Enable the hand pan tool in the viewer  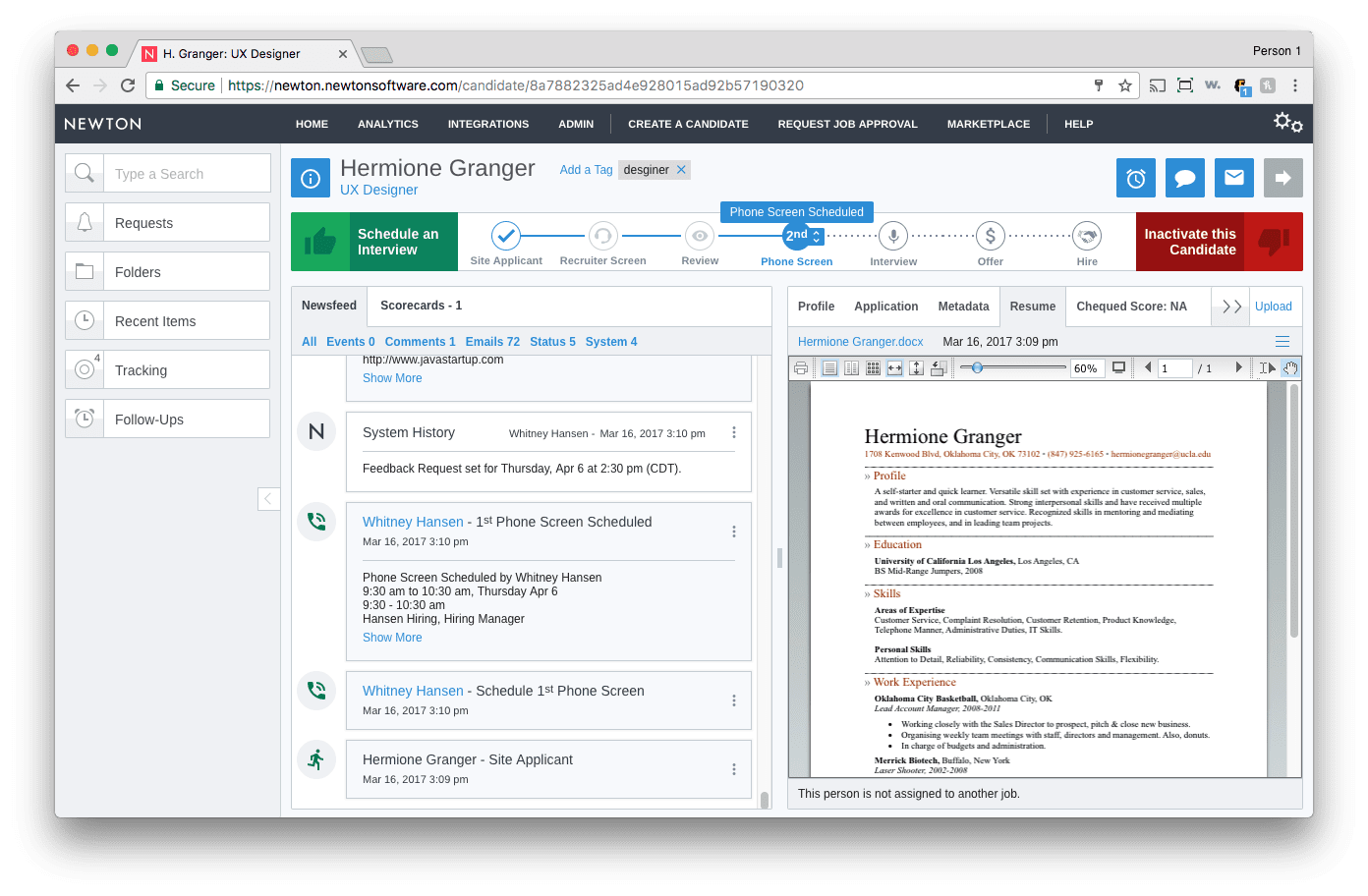pos(1290,367)
